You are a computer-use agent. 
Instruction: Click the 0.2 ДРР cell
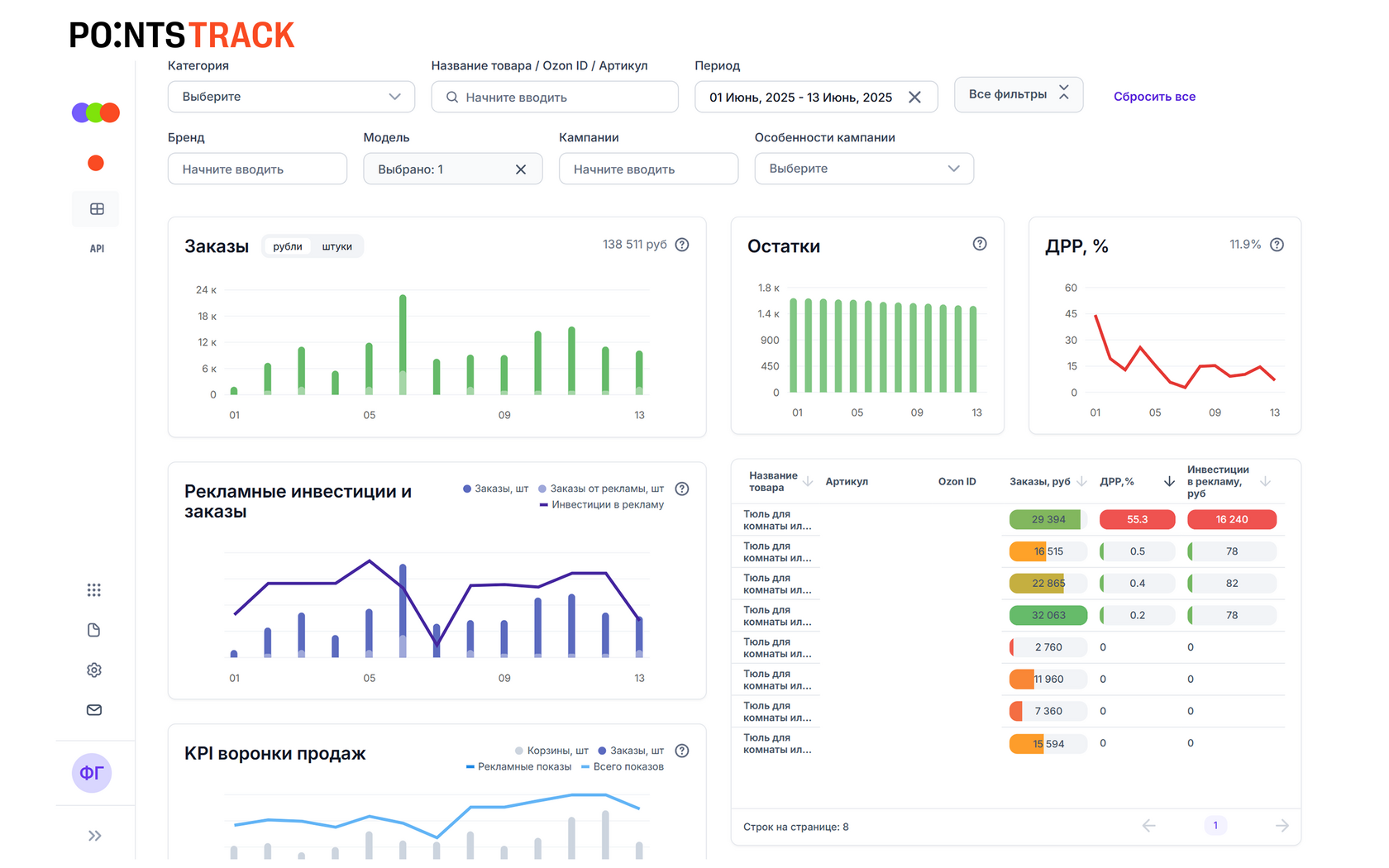(1138, 615)
